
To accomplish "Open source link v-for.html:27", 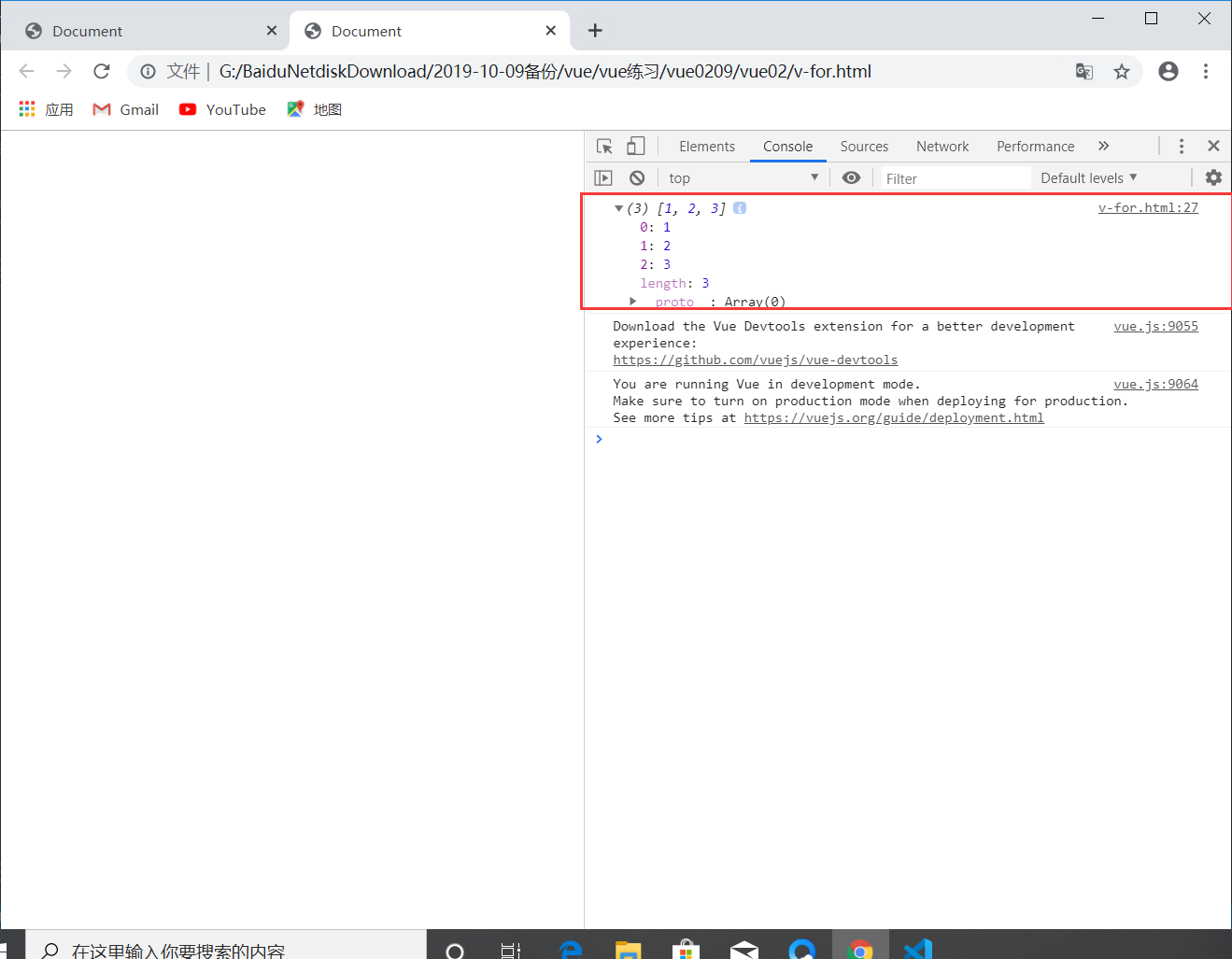I will click(x=1148, y=207).
